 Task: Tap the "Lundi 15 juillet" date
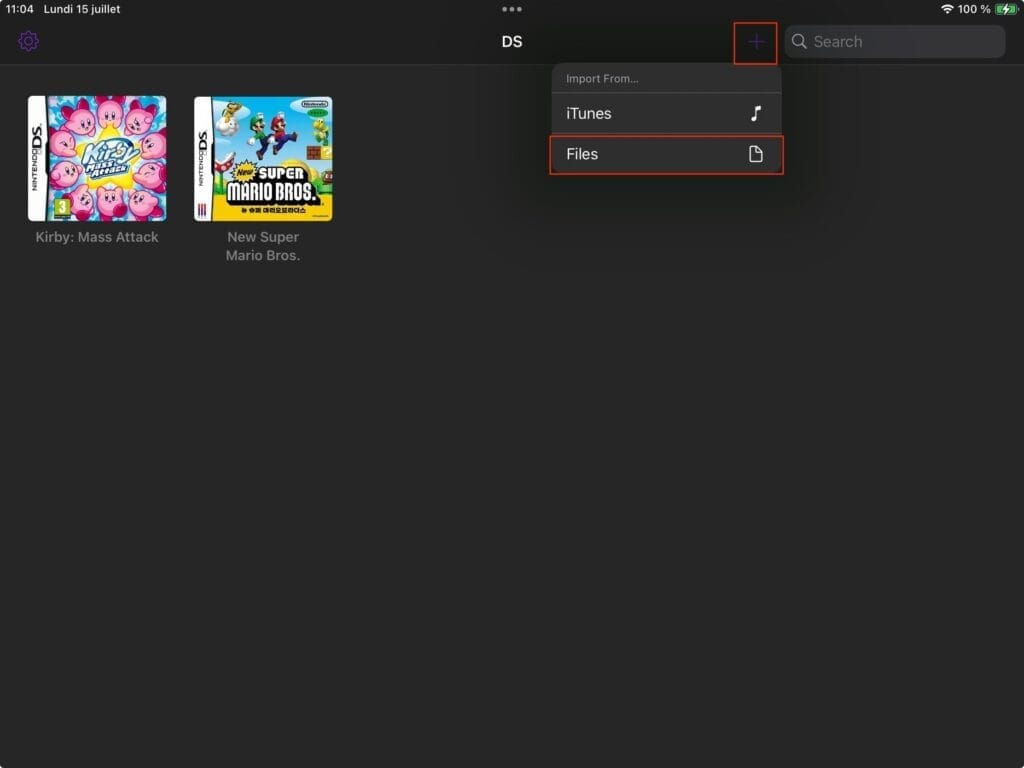pyautogui.click(x=82, y=9)
